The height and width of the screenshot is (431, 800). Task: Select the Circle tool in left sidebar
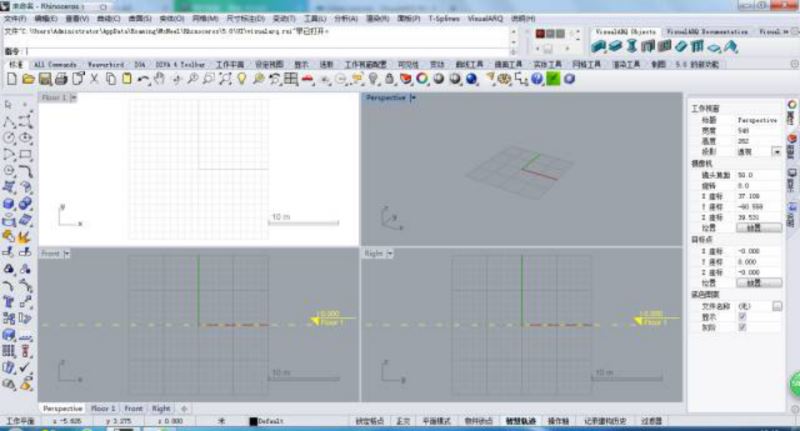click(9, 138)
